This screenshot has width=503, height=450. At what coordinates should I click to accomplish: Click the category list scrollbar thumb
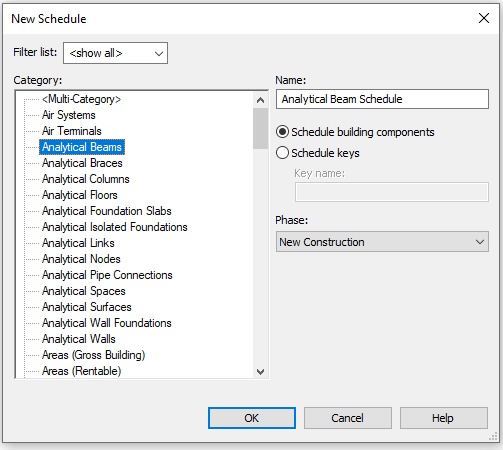261,128
